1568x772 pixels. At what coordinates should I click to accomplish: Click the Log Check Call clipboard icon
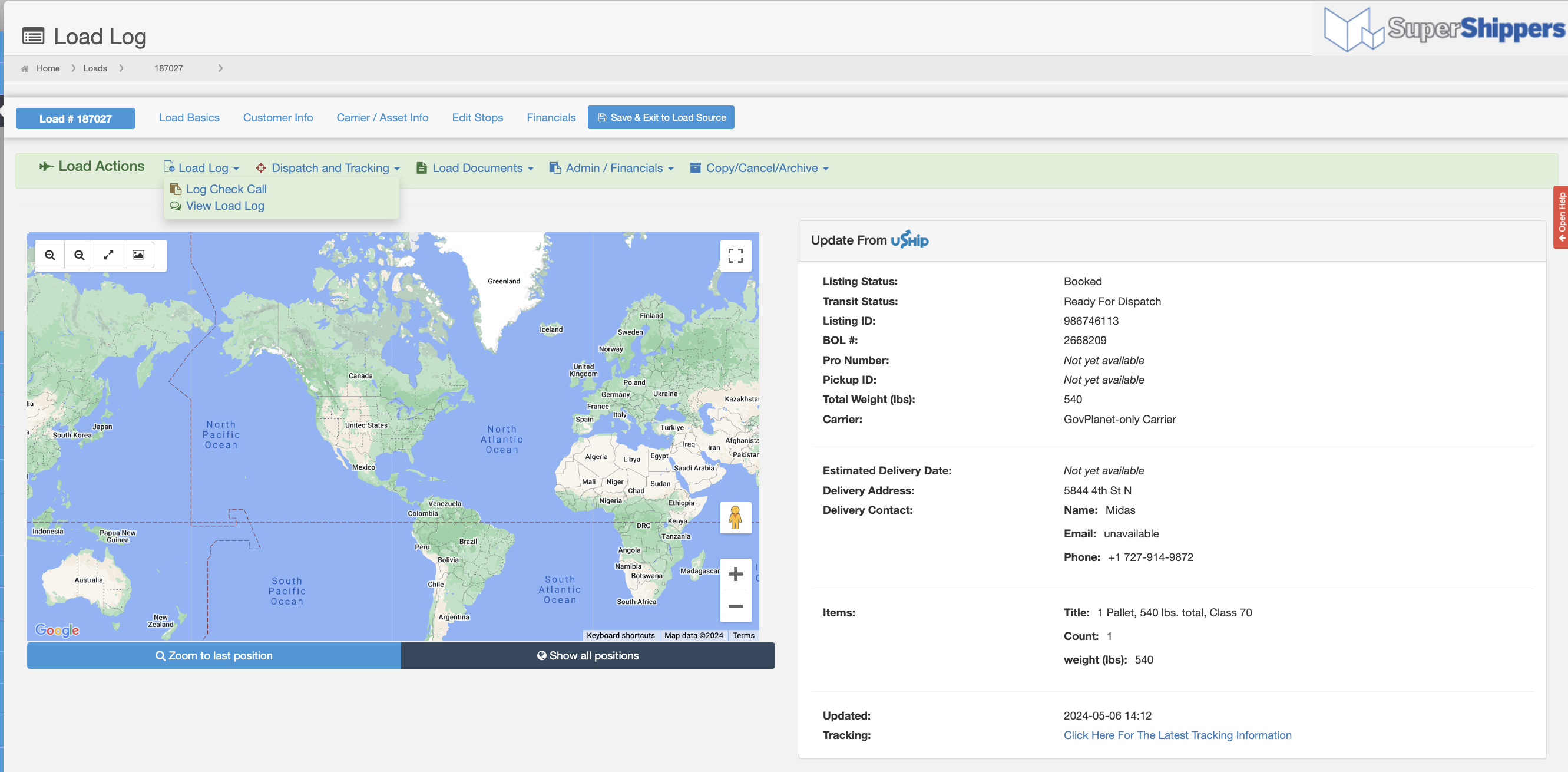[176, 189]
